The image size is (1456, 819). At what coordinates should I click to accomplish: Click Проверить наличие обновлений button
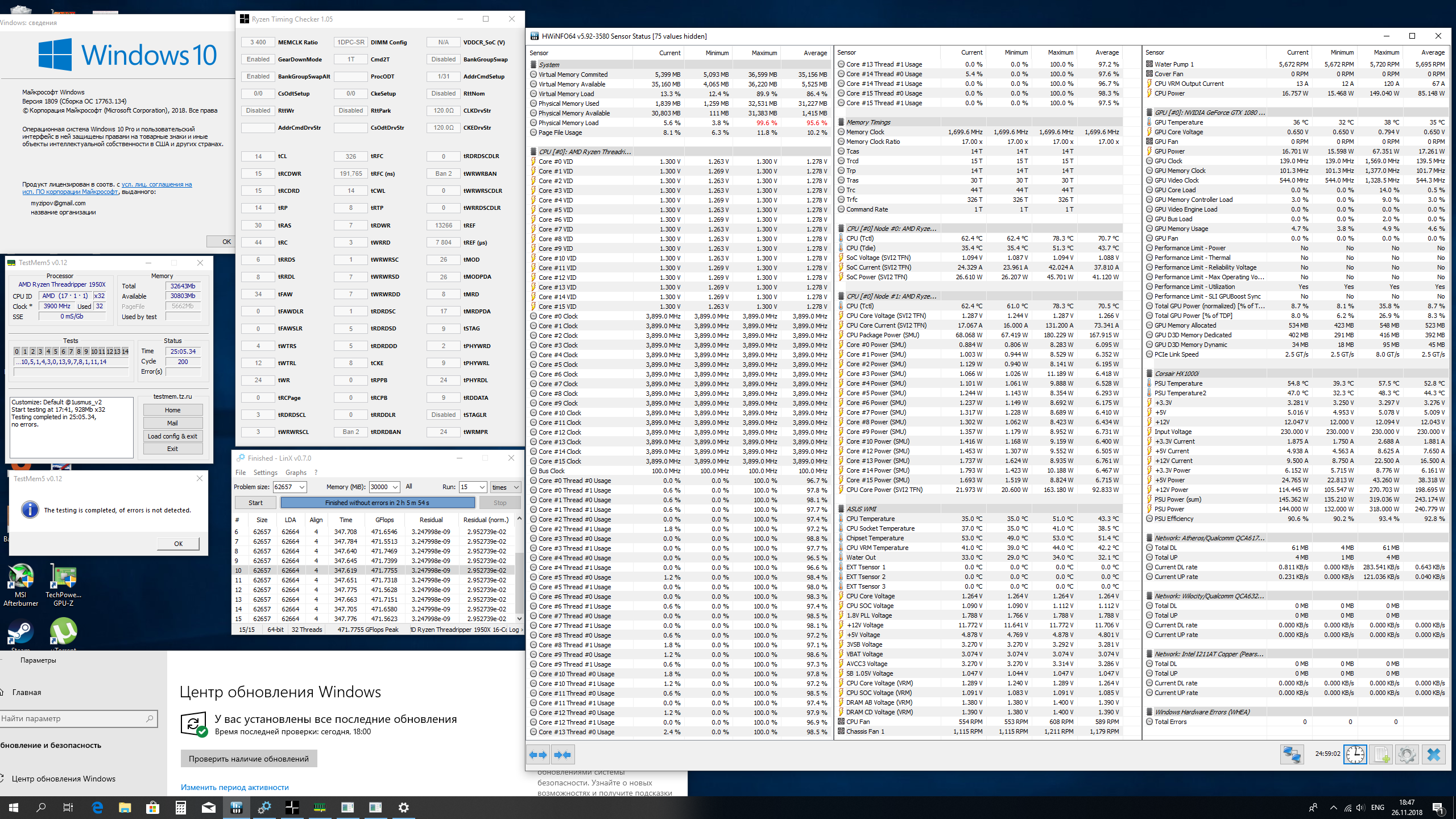pyautogui.click(x=249, y=759)
